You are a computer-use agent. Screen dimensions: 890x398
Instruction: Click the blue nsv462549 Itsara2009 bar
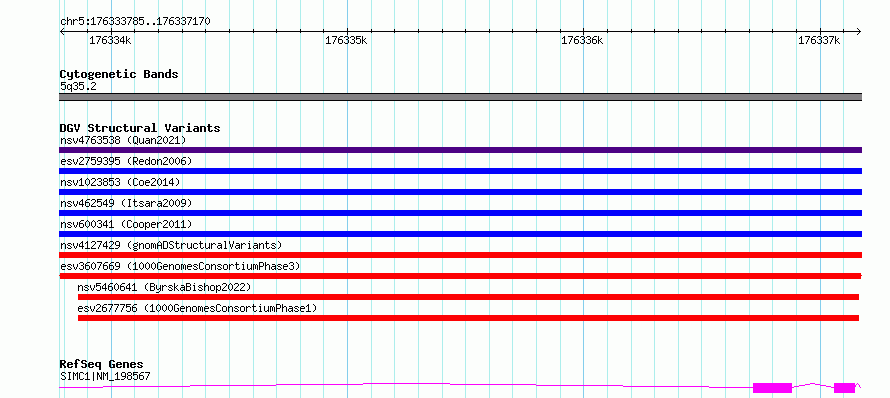point(460,213)
